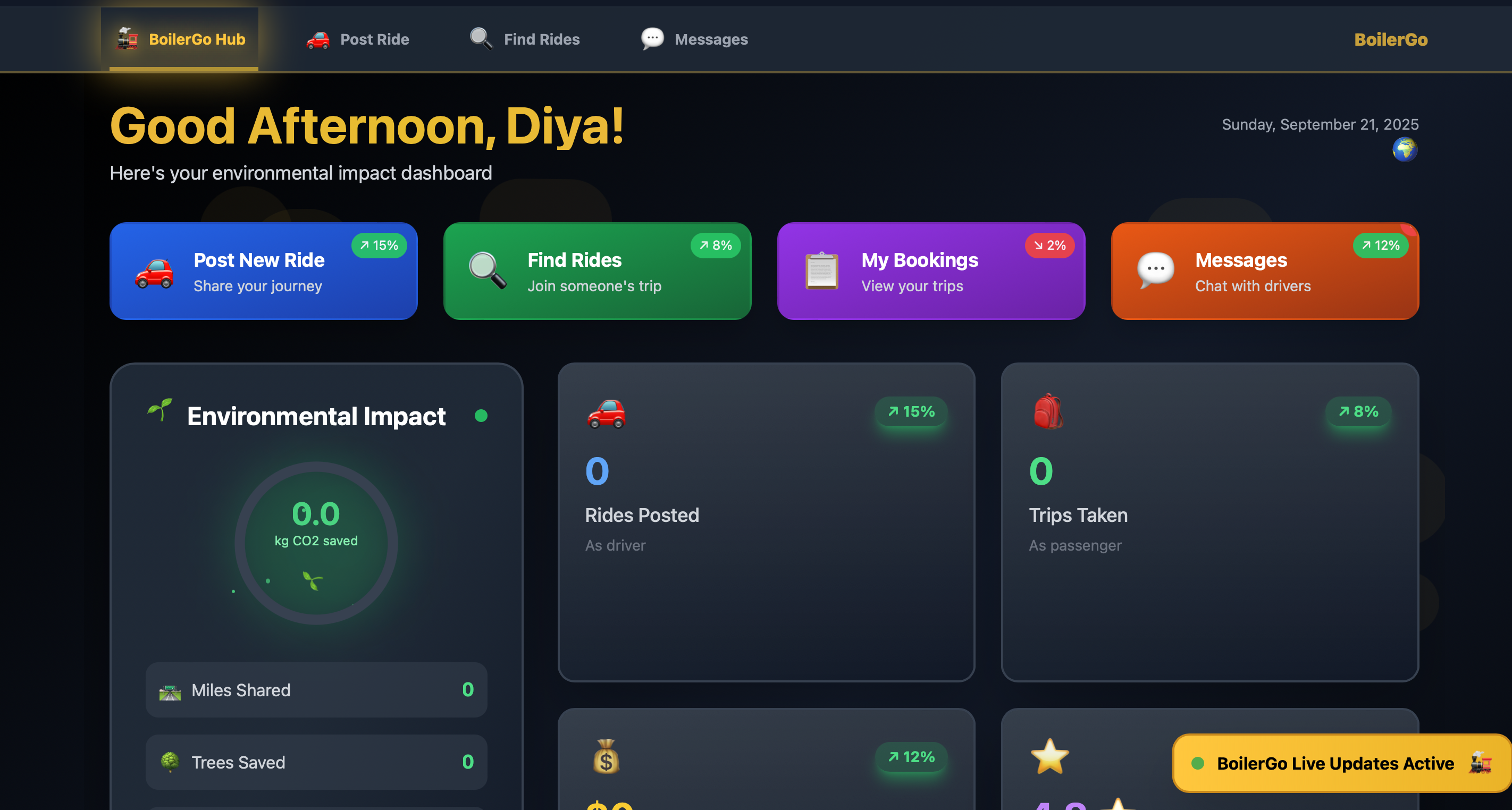Click the speech bubble icon beside Messages tab

point(652,39)
